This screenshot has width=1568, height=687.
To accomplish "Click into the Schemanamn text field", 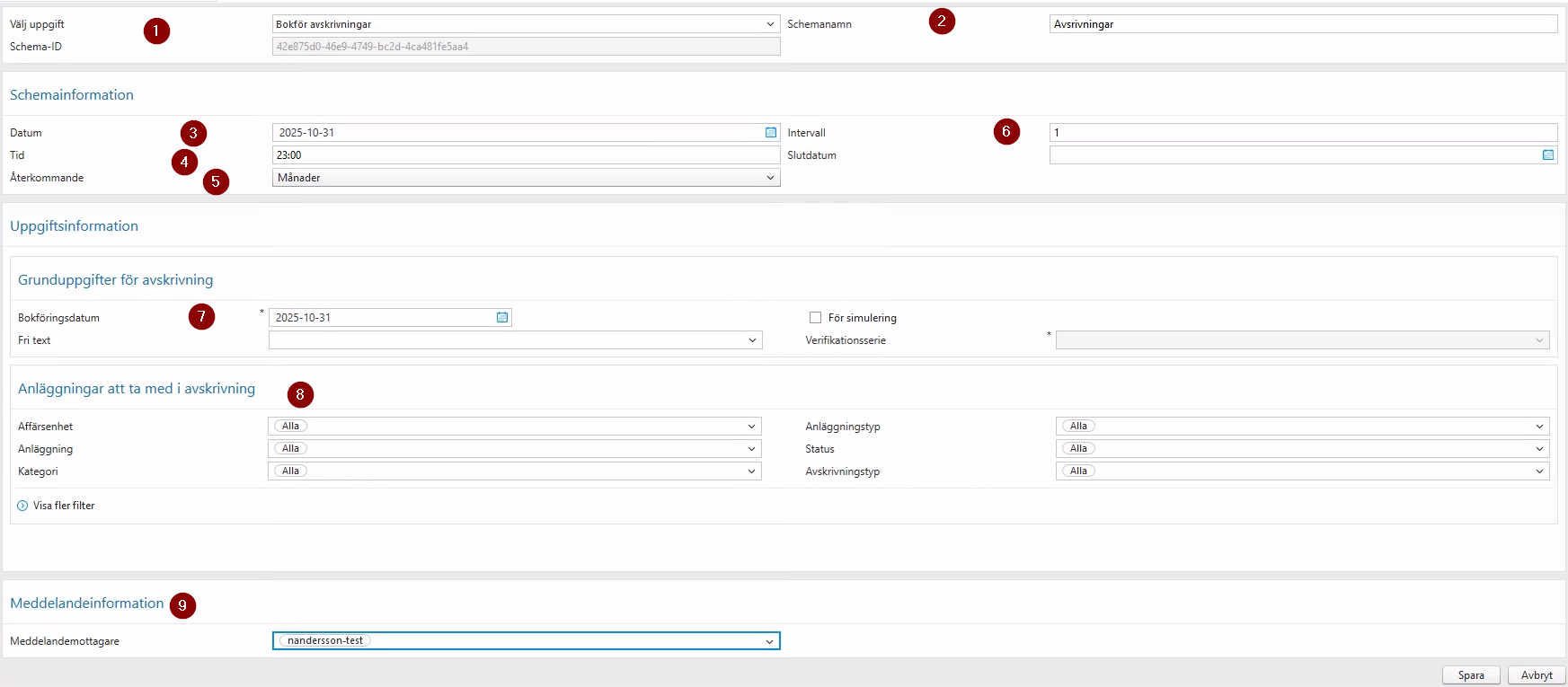I will pyautogui.click(x=1302, y=24).
